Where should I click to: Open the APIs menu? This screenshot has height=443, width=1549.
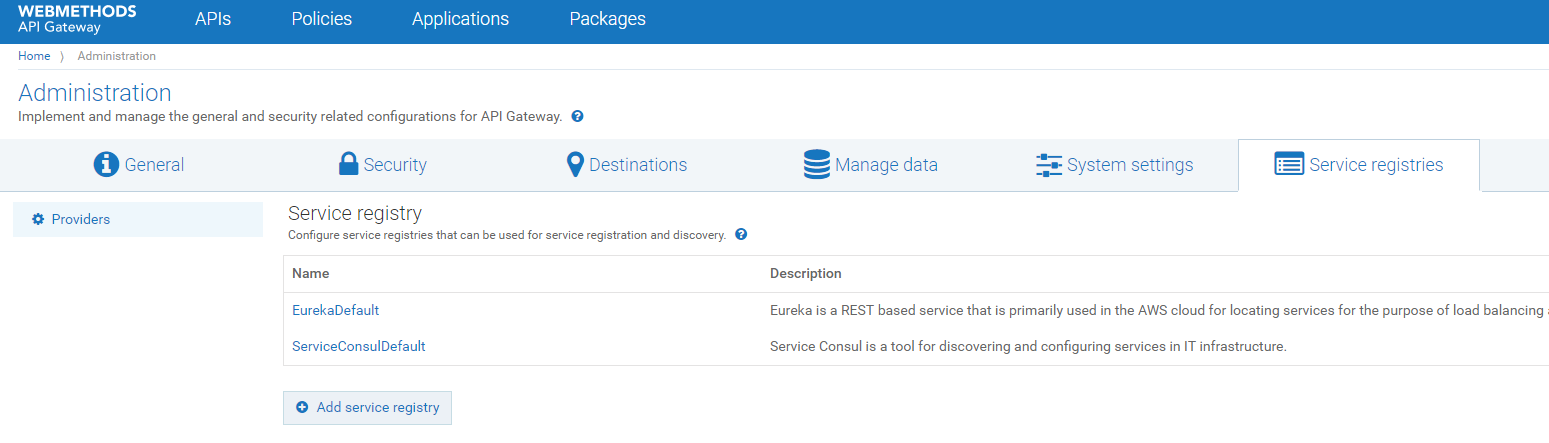coord(213,19)
